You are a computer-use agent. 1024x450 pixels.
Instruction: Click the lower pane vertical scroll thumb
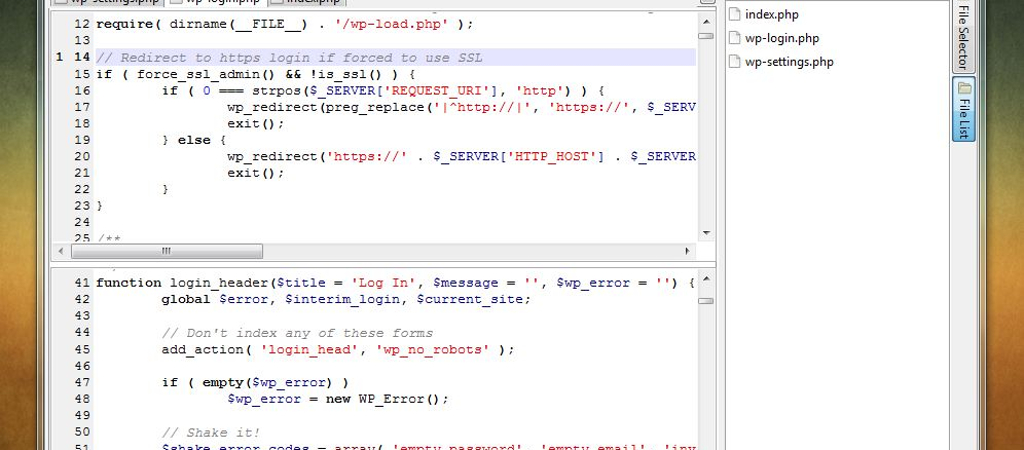(x=705, y=301)
